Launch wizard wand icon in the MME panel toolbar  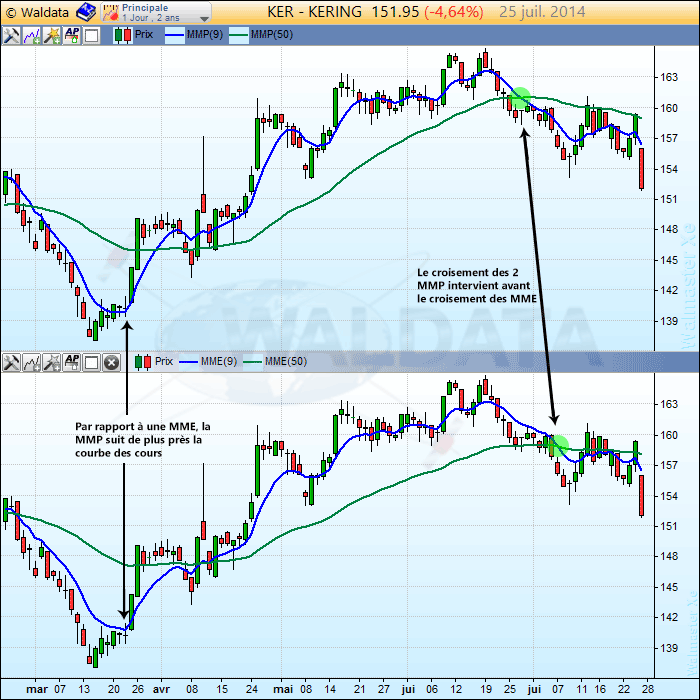[x=51, y=362]
